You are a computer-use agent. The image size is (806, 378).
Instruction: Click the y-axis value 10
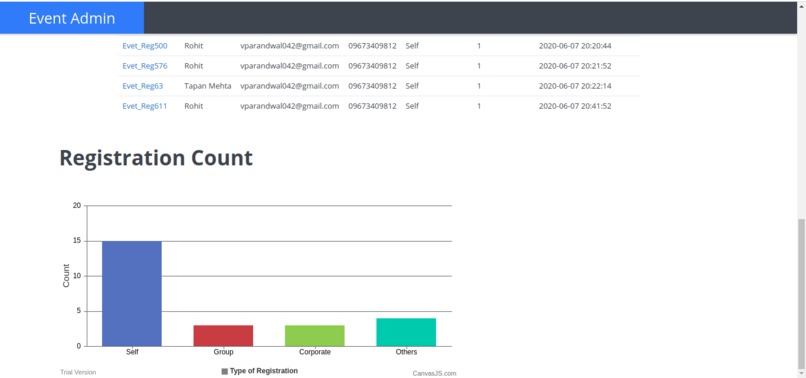[x=77, y=276]
